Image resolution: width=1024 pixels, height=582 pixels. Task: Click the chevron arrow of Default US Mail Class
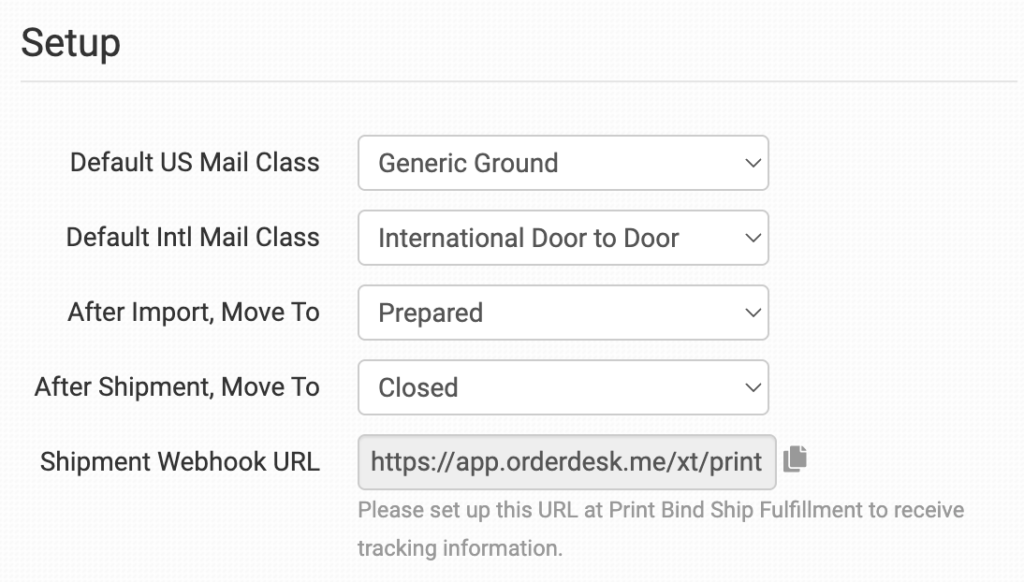(753, 163)
